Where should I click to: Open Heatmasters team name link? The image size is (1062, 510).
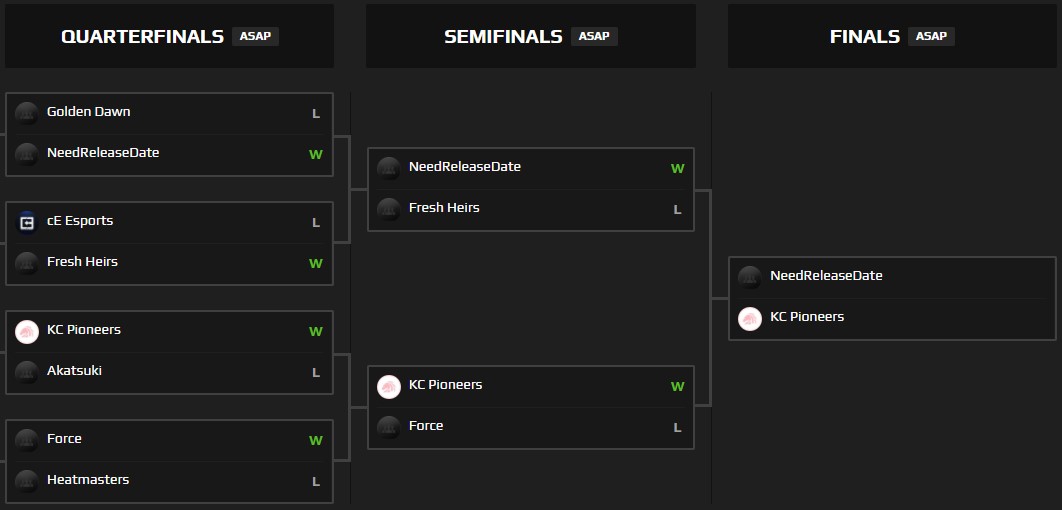[x=88, y=480]
